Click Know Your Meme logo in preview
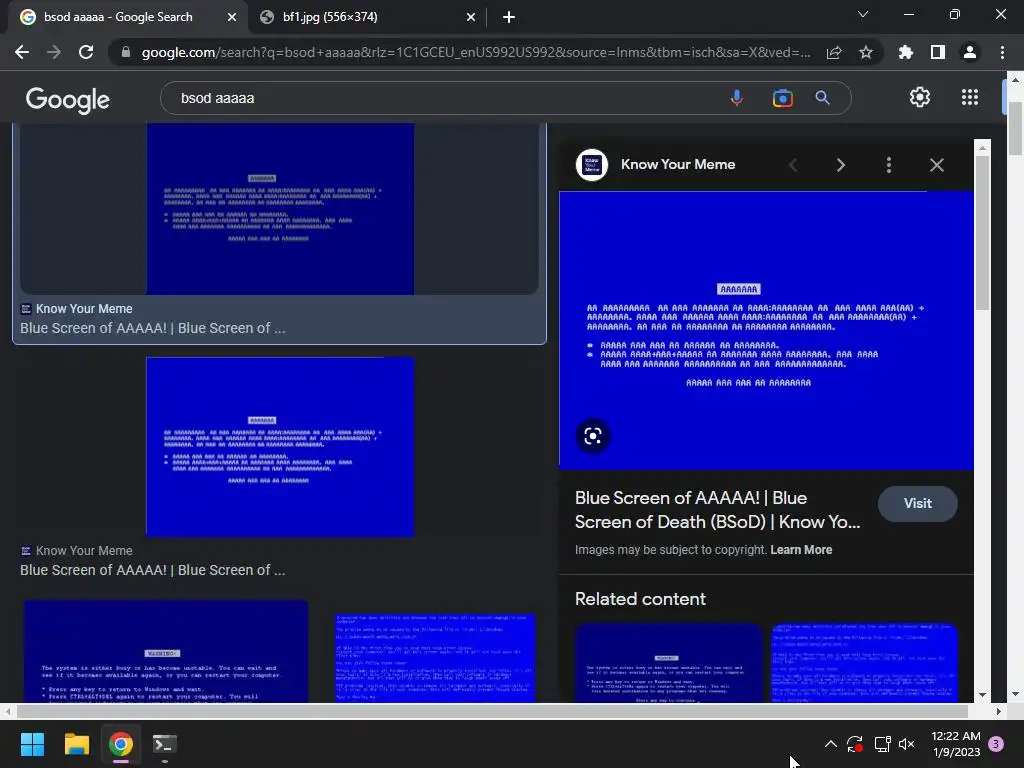The height and width of the screenshot is (768, 1024). [592, 165]
